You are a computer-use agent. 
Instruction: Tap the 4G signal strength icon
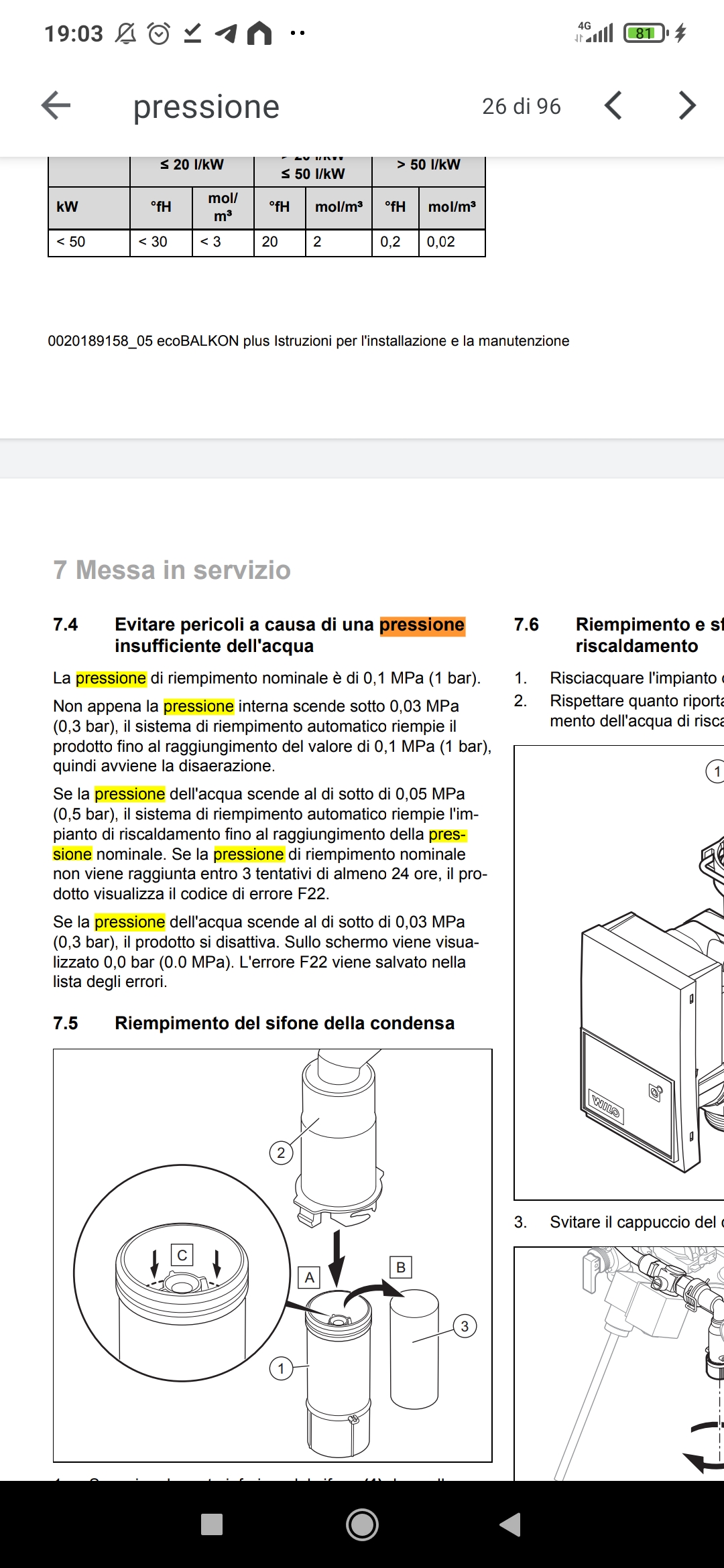594,32
